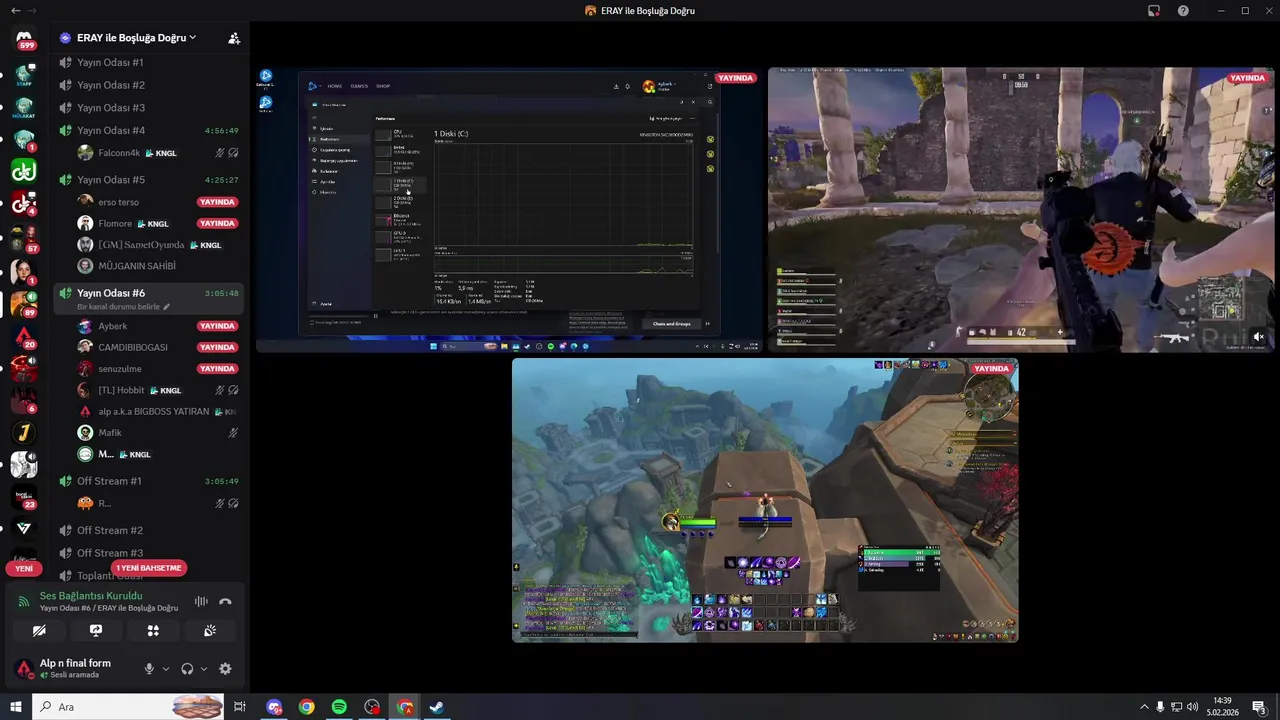
Task: Open the STAFF server icon
Action: [x=24, y=74]
